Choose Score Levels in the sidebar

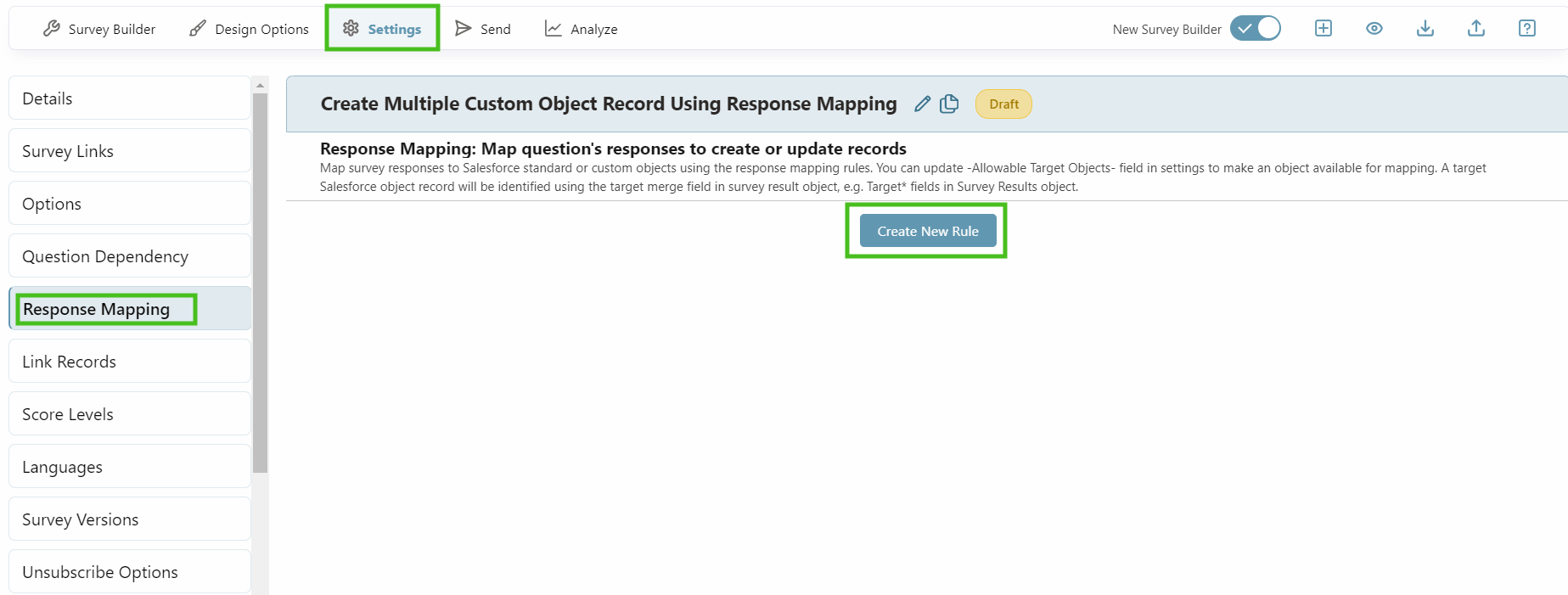(x=129, y=414)
